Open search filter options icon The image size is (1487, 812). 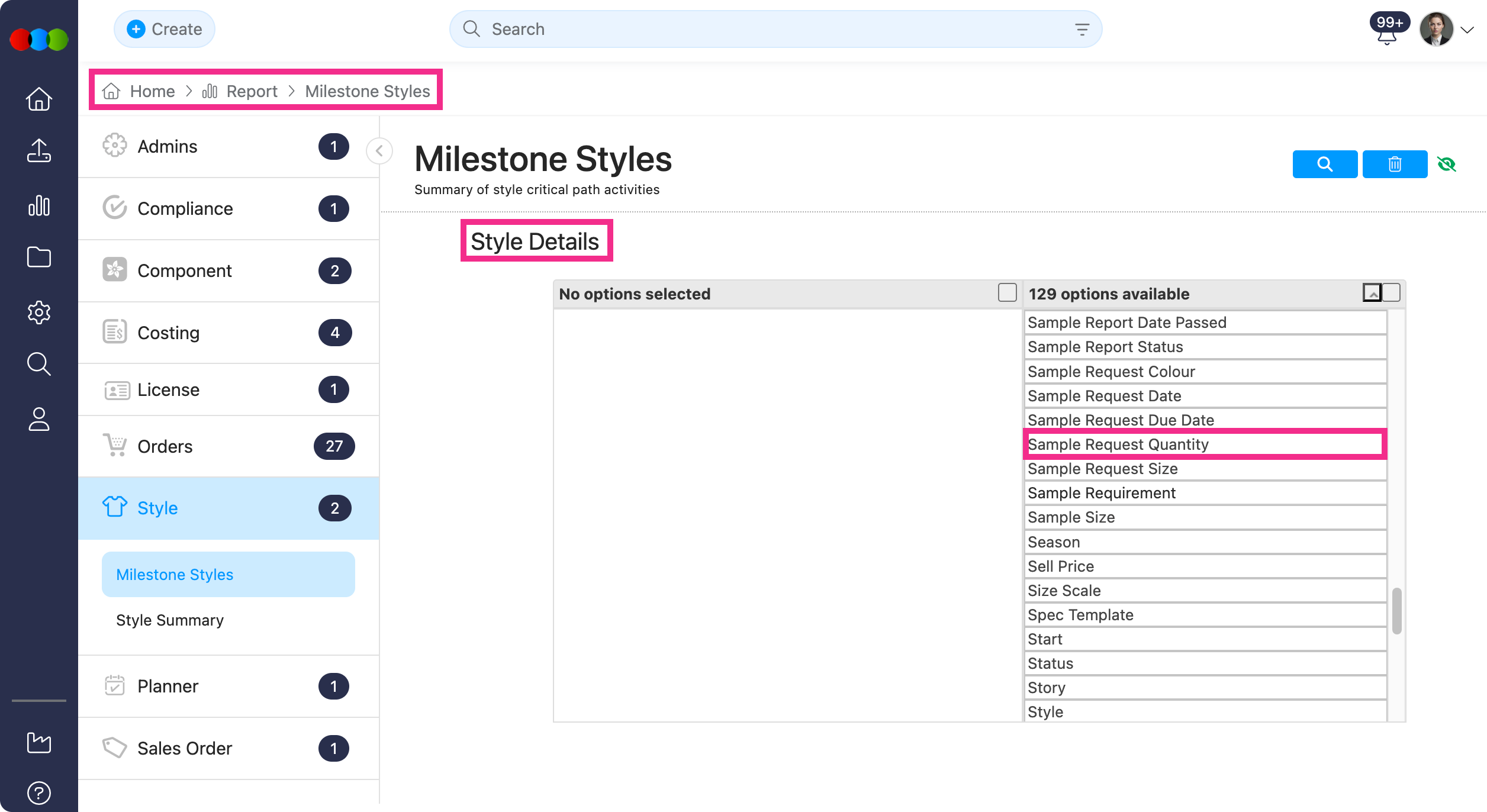click(x=1082, y=29)
